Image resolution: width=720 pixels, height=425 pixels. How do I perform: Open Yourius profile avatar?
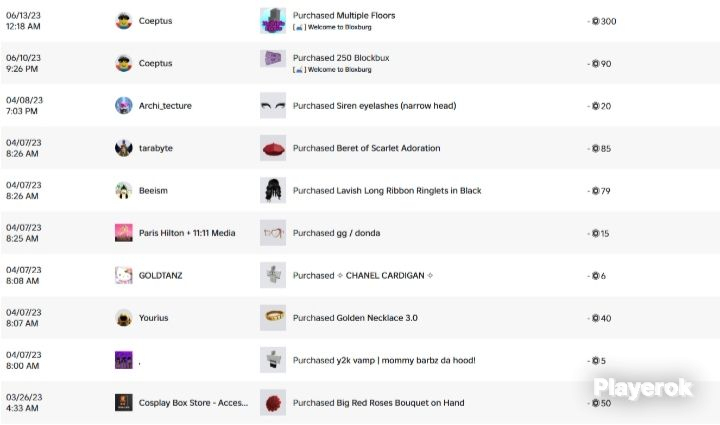(x=124, y=318)
